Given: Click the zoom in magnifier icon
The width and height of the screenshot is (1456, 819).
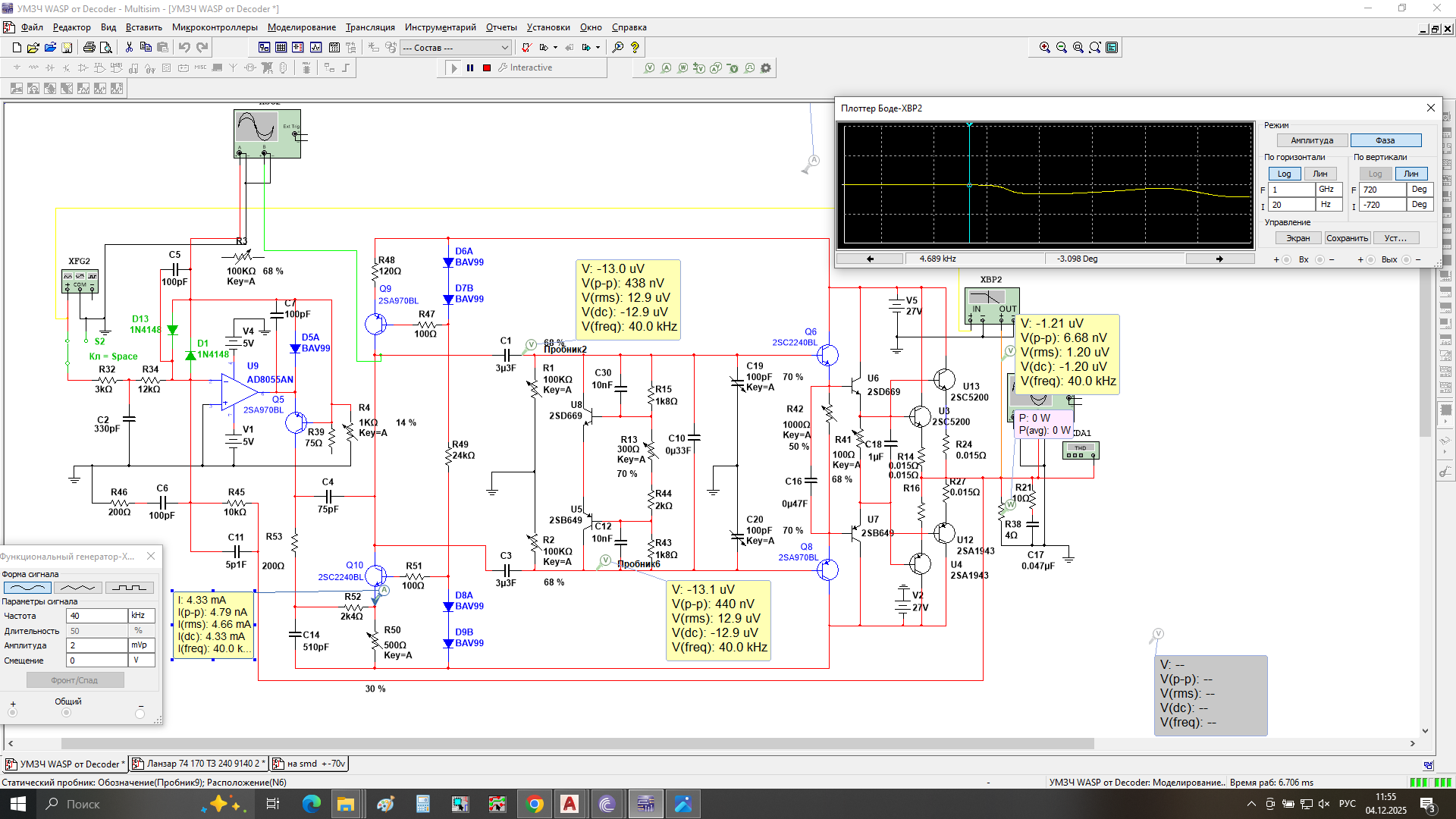Looking at the screenshot, I should click(x=1045, y=47).
